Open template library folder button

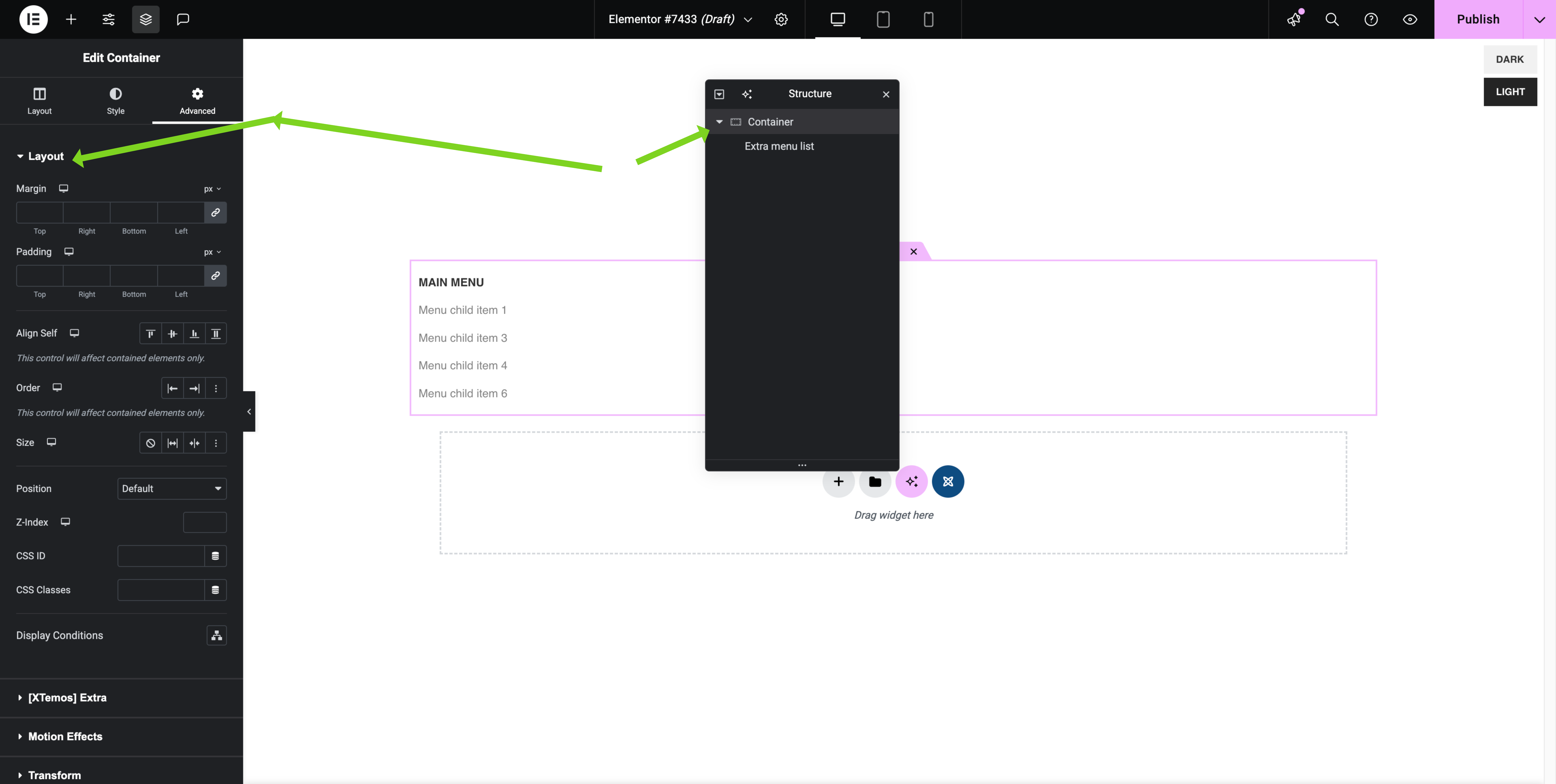coord(875,482)
